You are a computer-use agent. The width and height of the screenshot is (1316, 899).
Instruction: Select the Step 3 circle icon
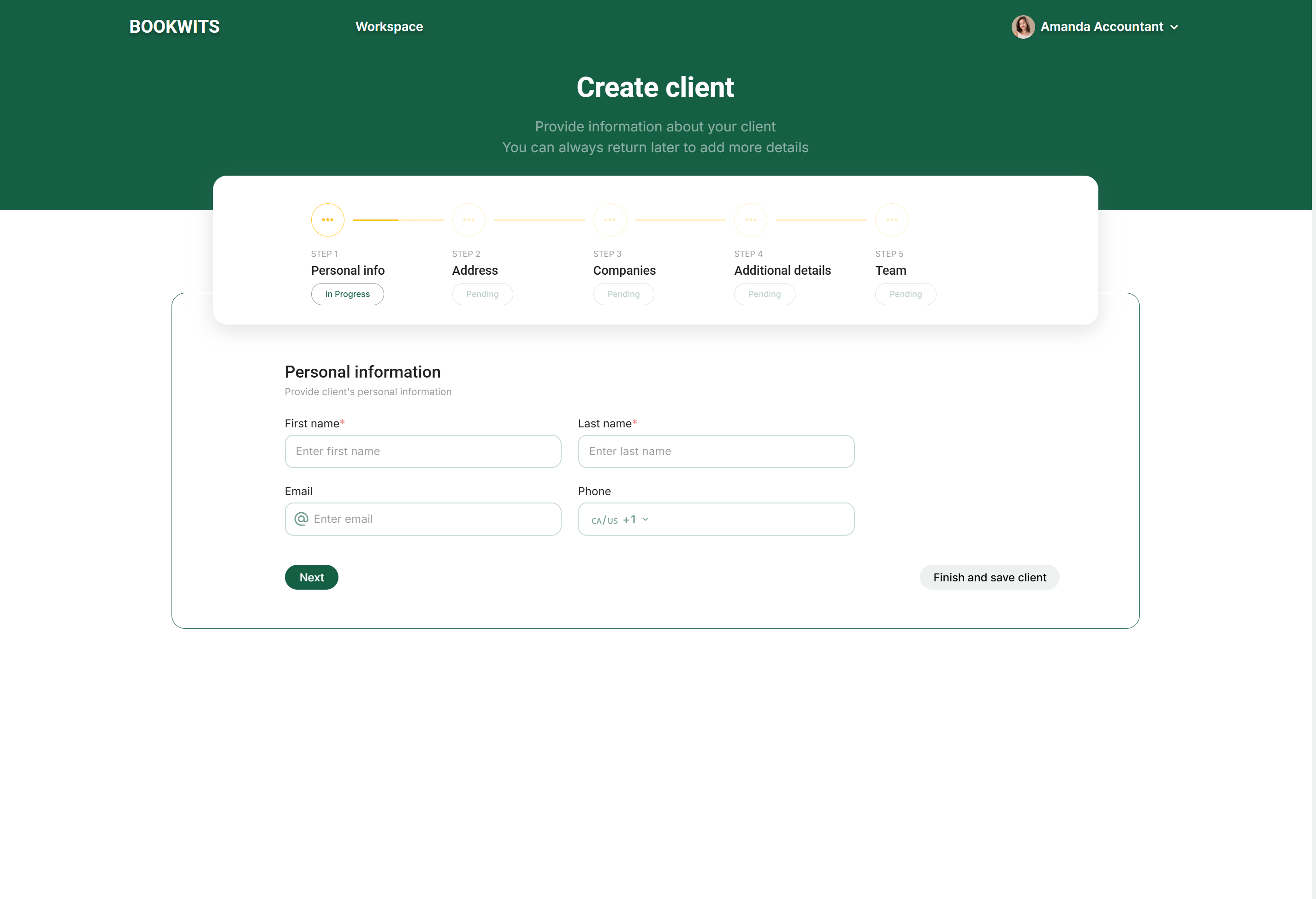(609, 219)
